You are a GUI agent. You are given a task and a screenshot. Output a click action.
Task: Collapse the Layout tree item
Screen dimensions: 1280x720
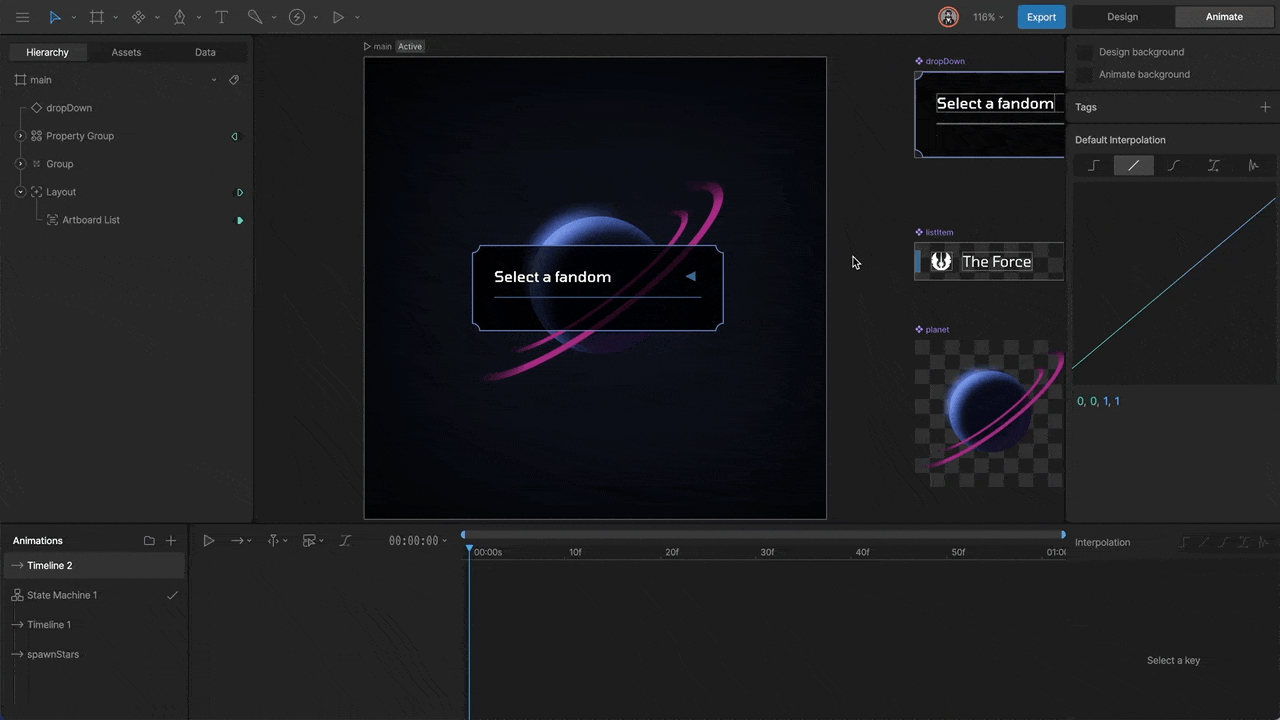pyautogui.click(x=20, y=192)
